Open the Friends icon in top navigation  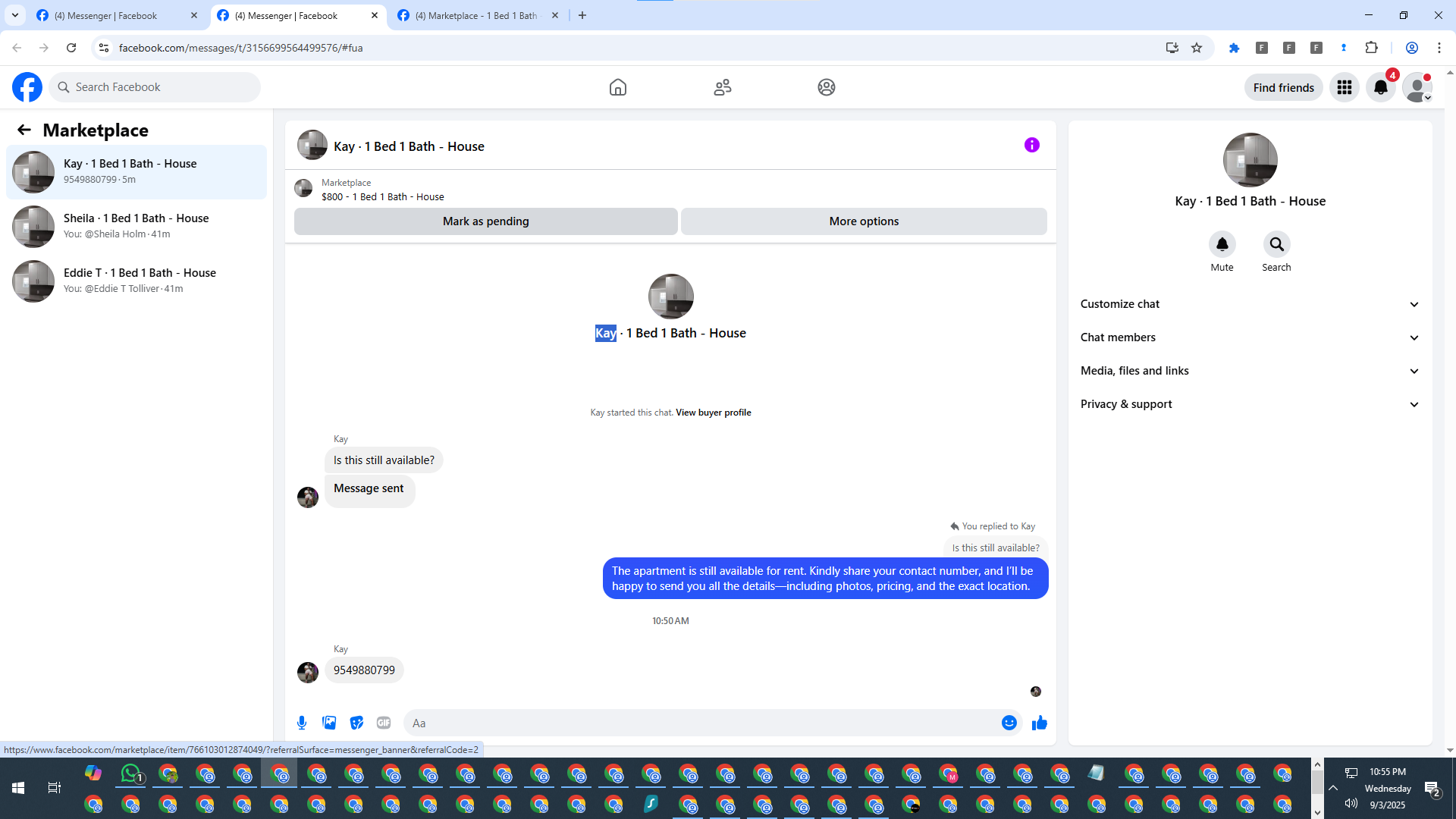point(723,87)
